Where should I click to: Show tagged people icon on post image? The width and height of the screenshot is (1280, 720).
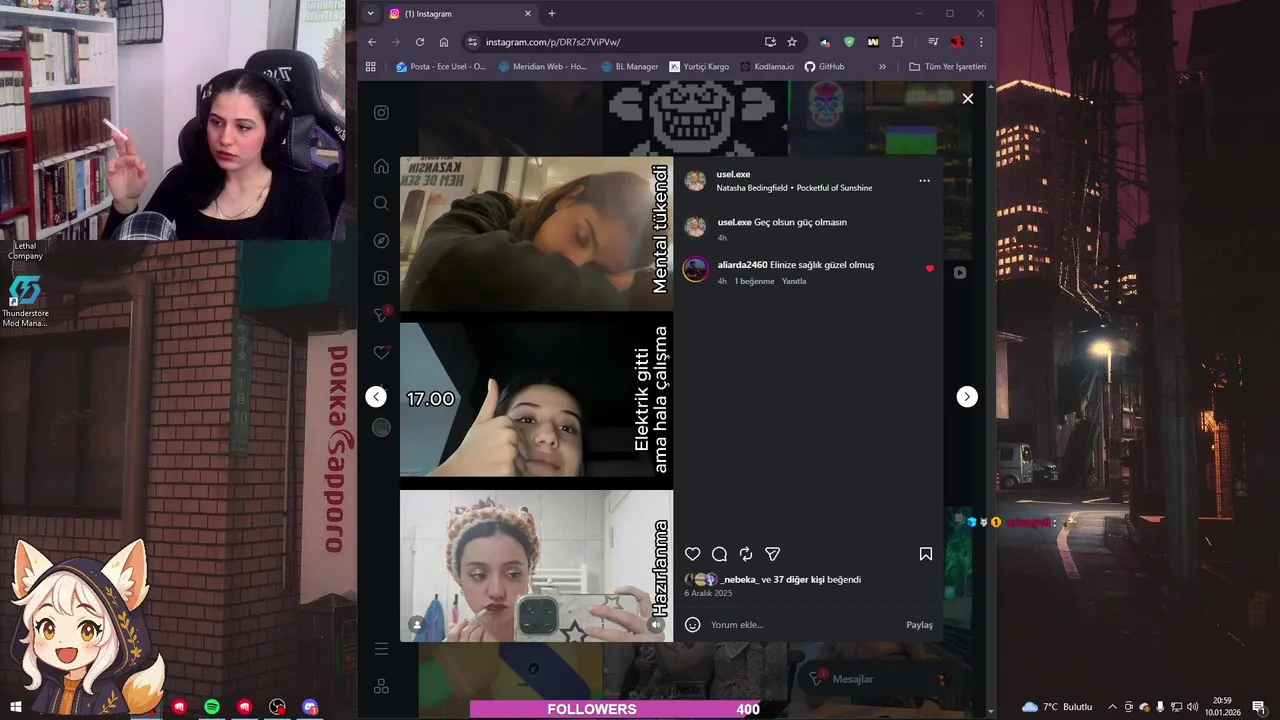pos(417,625)
